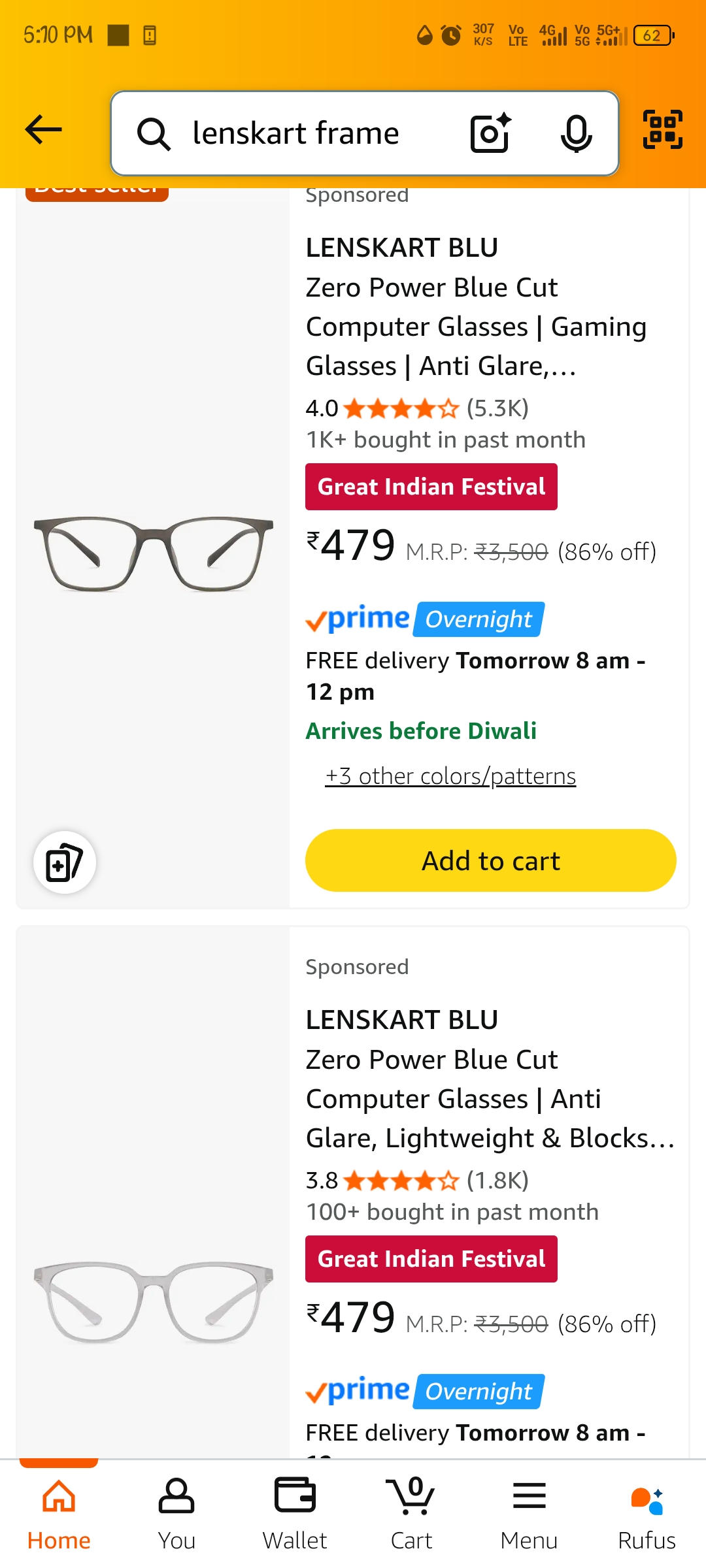Tap the search magnifier icon
The width and height of the screenshot is (706, 1568).
coord(154,134)
